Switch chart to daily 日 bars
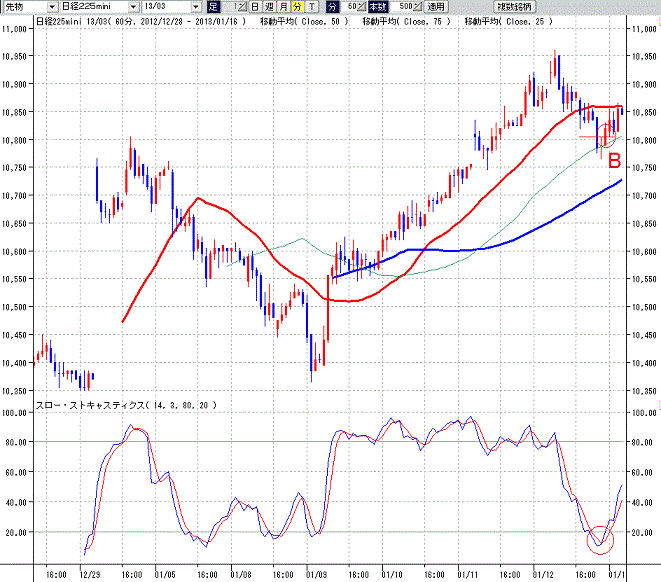661x582 pixels. tap(255, 7)
